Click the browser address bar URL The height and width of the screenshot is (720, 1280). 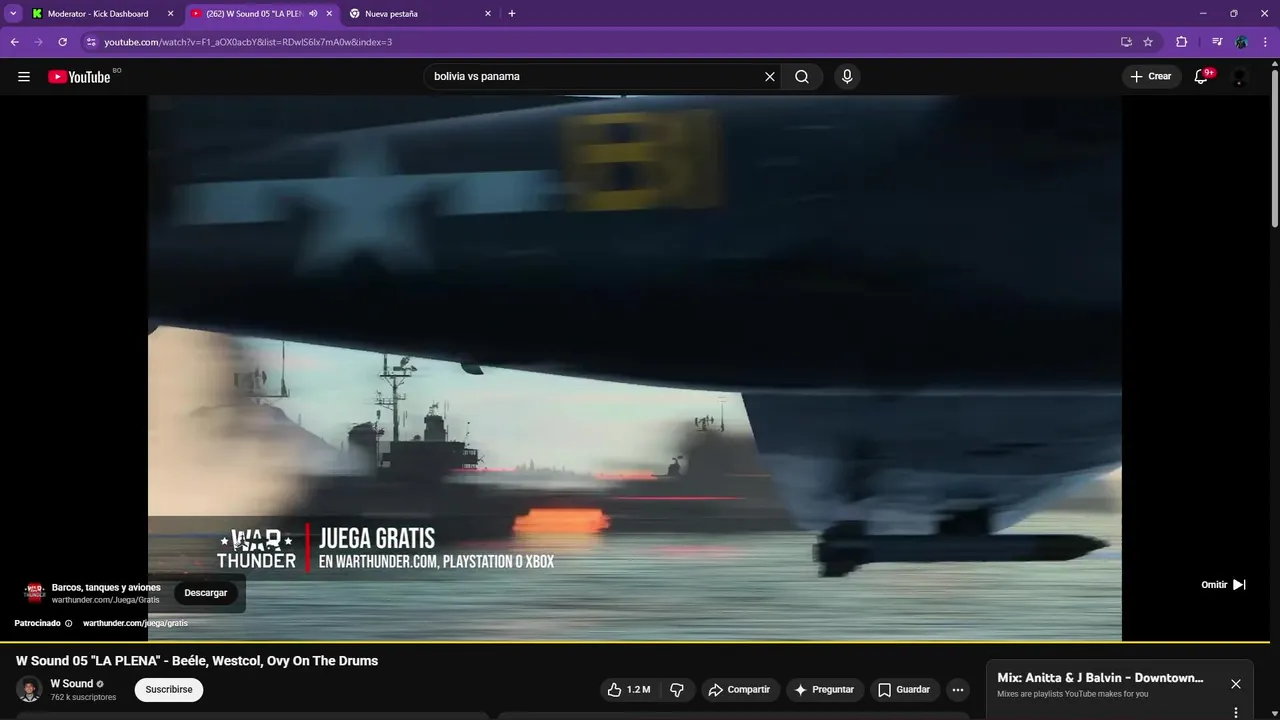coord(248,42)
